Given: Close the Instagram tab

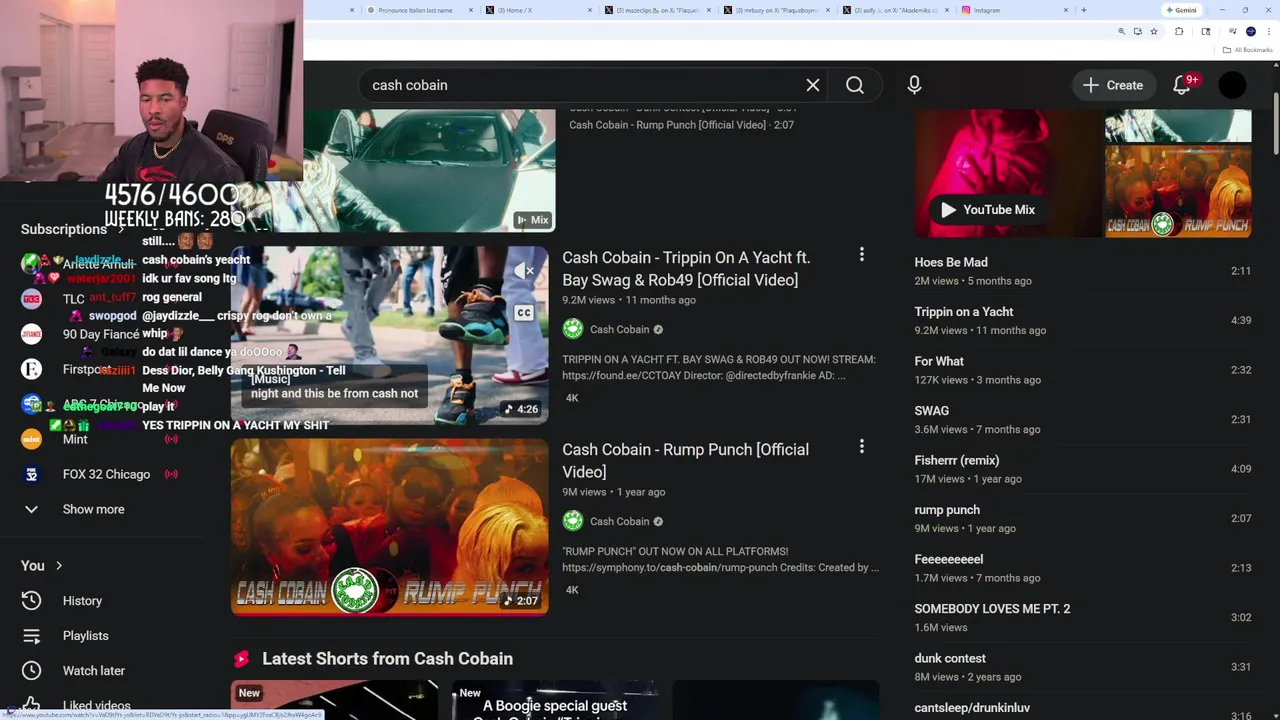Looking at the screenshot, I should point(1066,10).
